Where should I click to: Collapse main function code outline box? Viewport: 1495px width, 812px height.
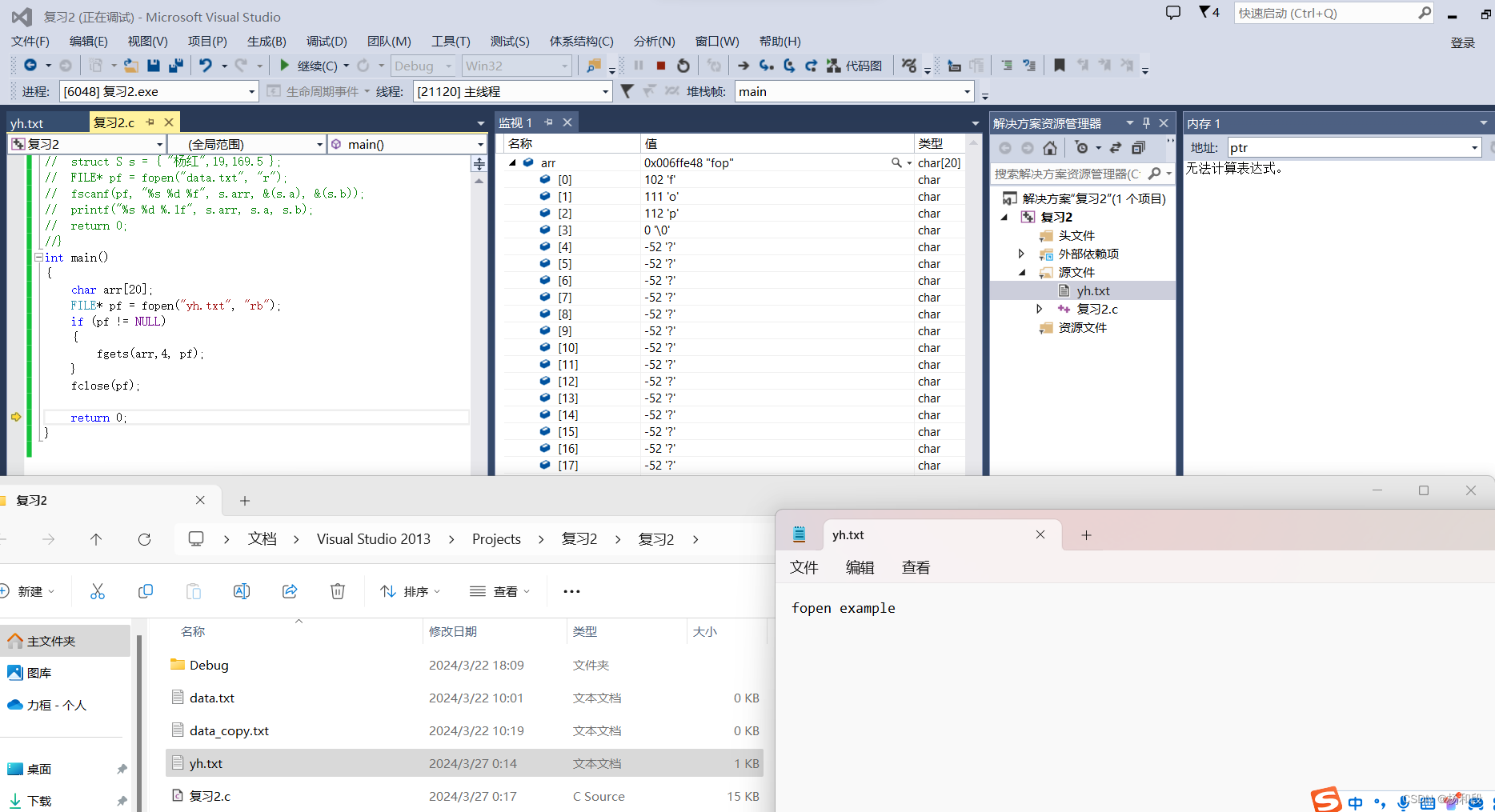point(38,257)
